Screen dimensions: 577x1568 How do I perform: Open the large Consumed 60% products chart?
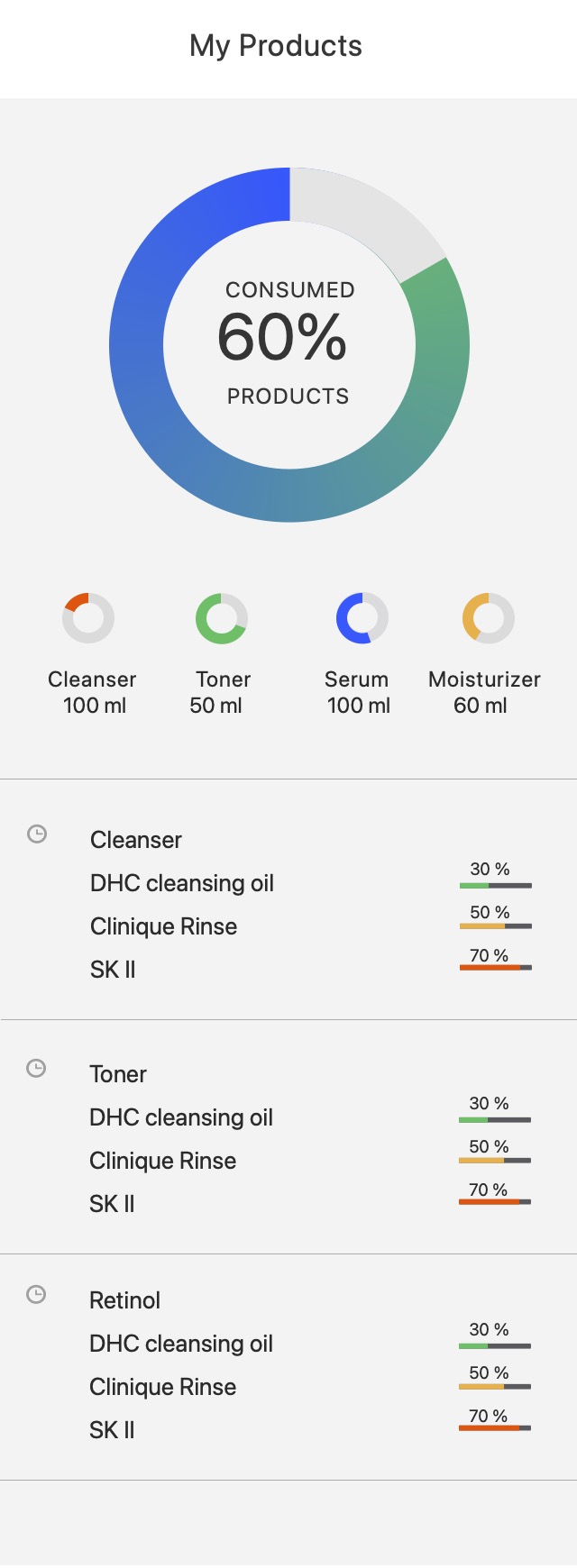289,344
